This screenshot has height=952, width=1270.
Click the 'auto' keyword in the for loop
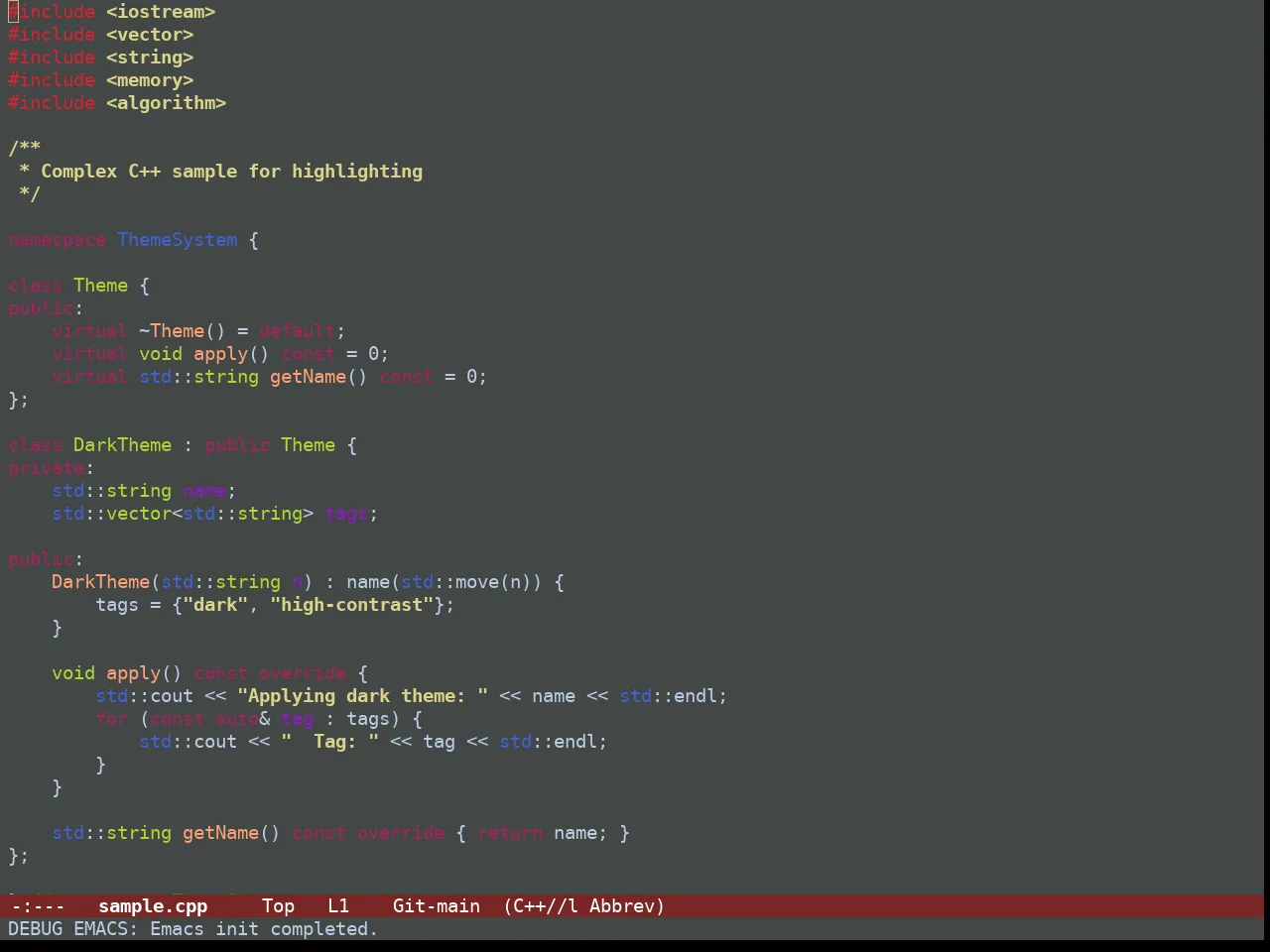237,719
